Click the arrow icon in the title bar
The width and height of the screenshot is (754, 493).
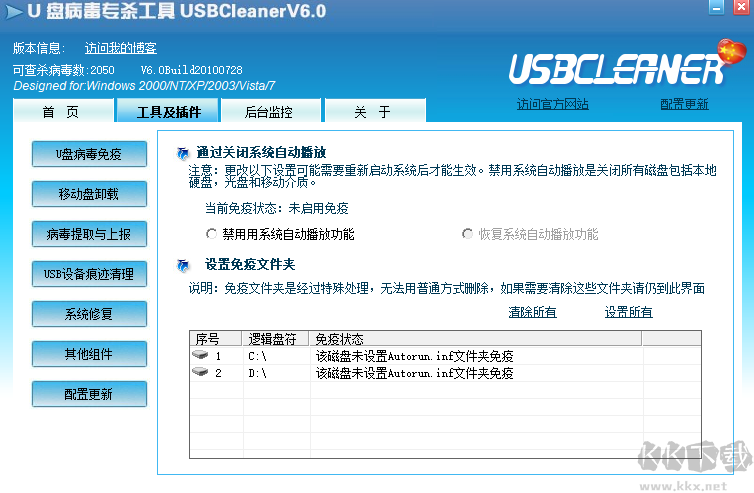(14, 12)
